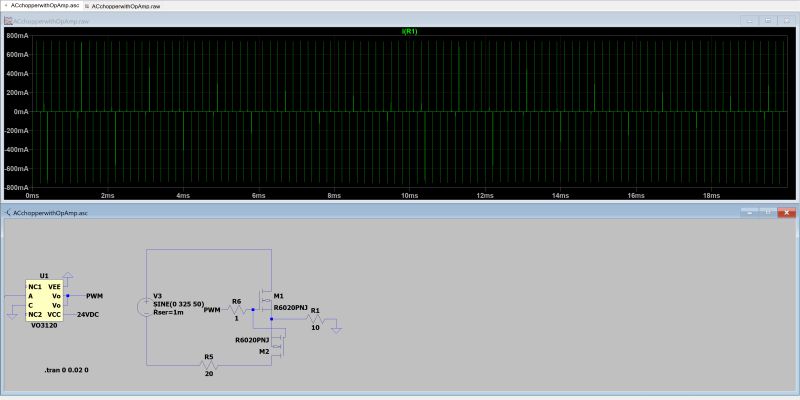Click R6's value 1
800x400 pixels.
(x=236, y=318)
